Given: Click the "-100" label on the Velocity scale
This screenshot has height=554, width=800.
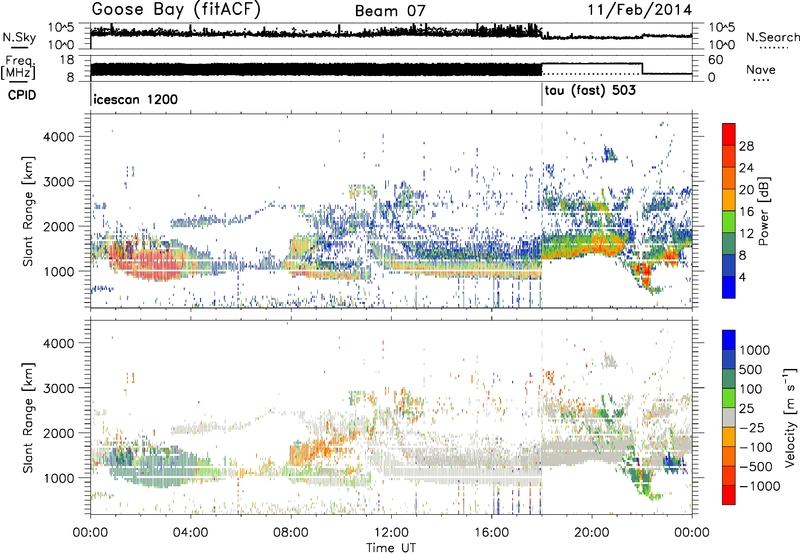Looking at the screenshot, I should 758,447.
